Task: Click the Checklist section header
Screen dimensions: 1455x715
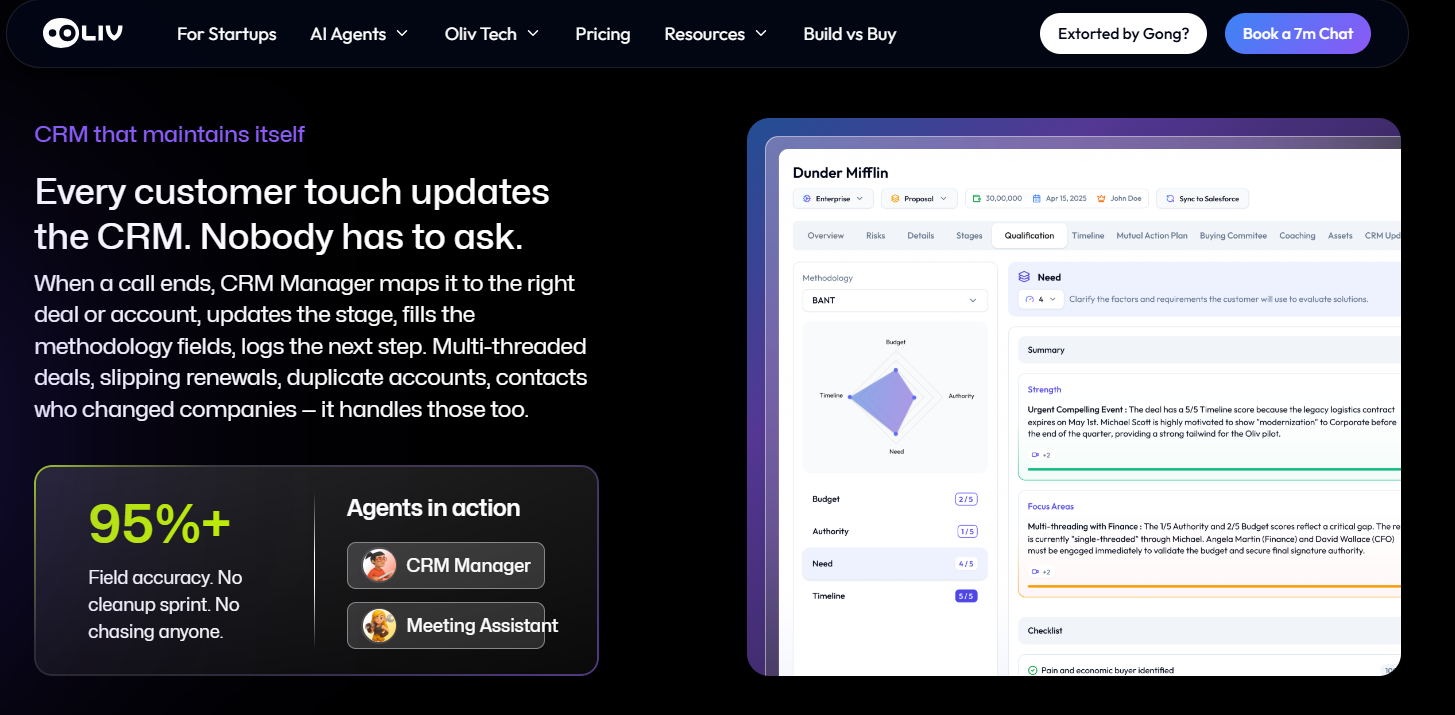Action: 1210,631
